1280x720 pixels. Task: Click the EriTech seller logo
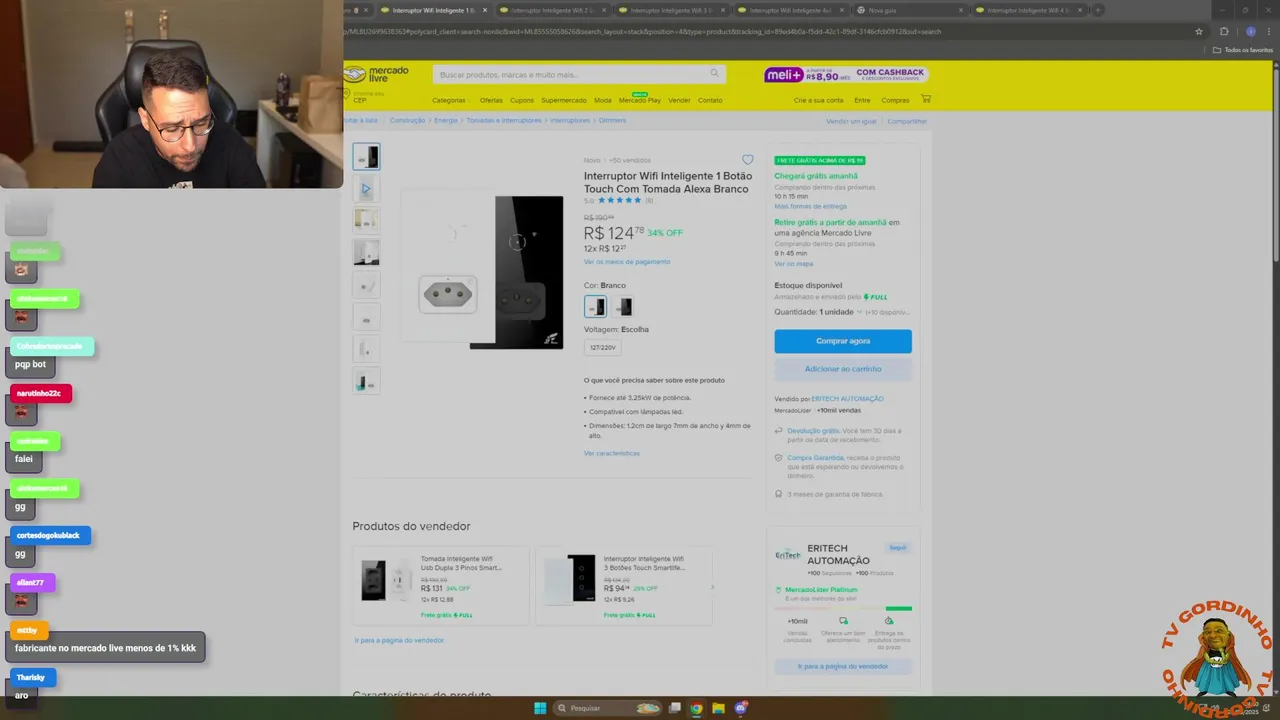point(788,555)
